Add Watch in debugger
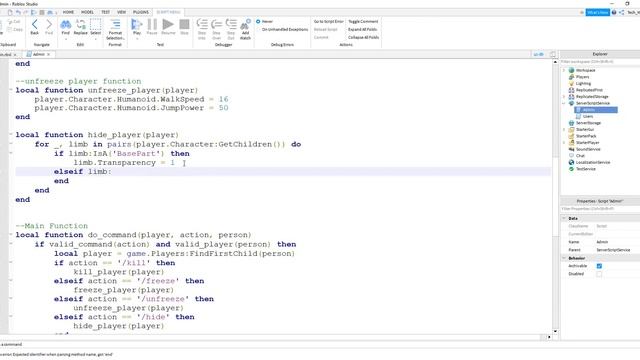 245,29
